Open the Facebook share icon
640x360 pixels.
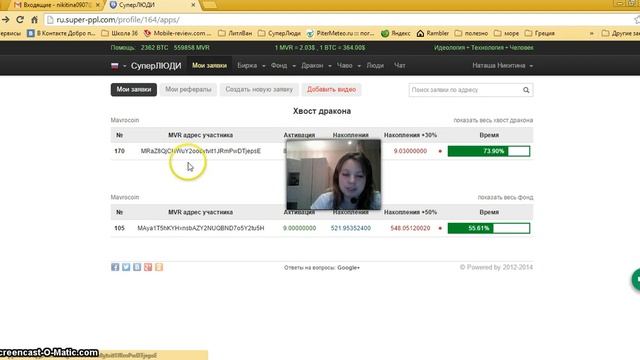(115, 267)
